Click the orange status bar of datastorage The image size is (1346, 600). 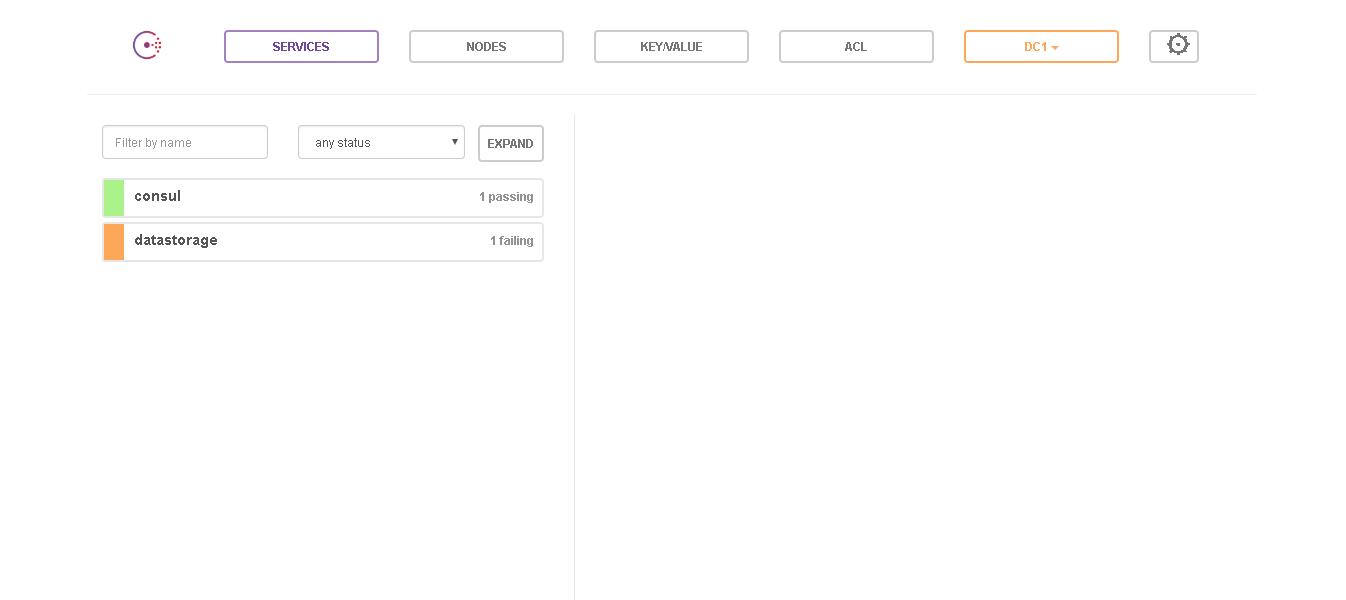(x=114, y=242)
